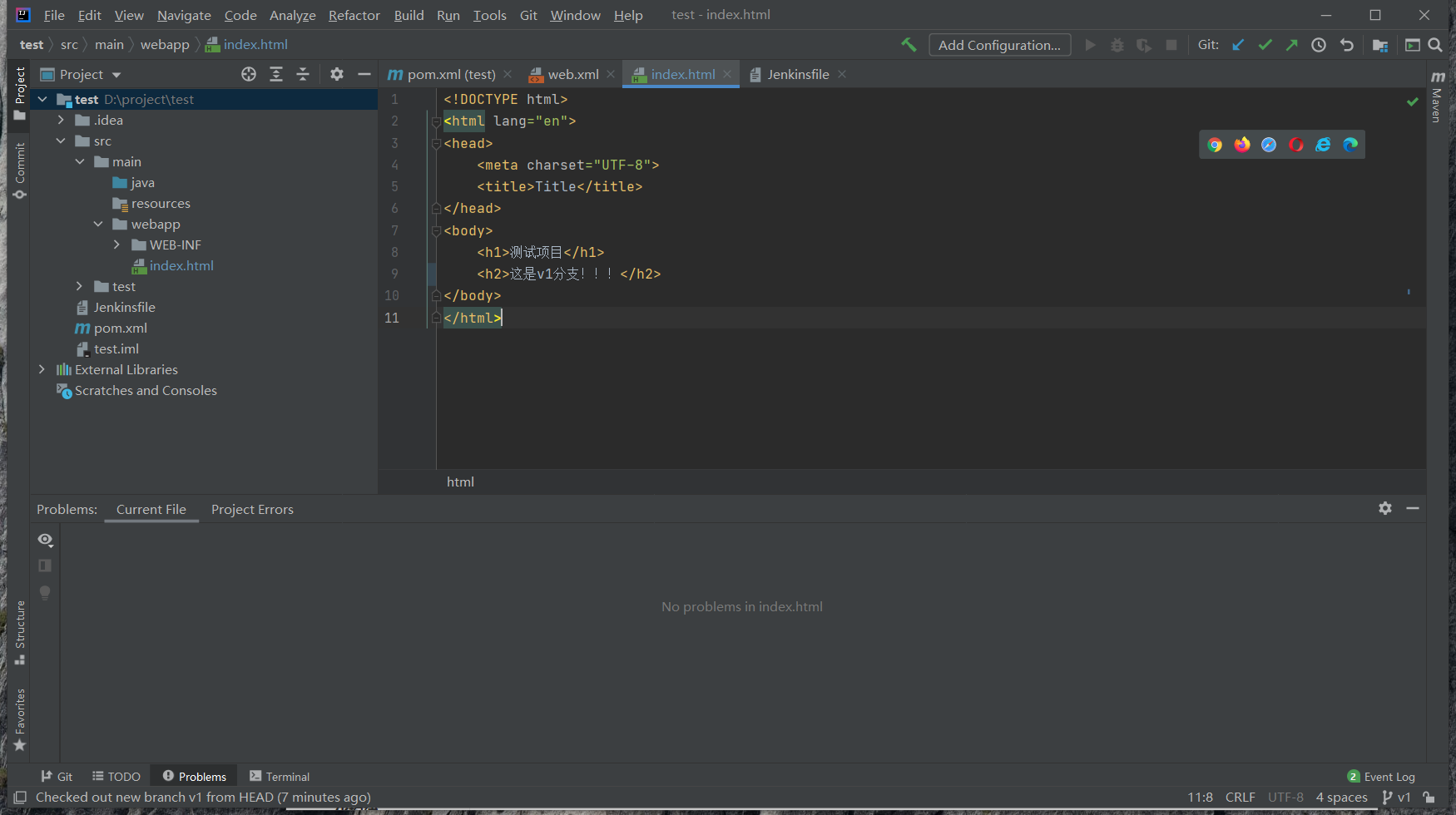Expand the .idea folder
The height and width of the screenshot is (815, 1456).
pyautogui.click(x=61, y=120)
